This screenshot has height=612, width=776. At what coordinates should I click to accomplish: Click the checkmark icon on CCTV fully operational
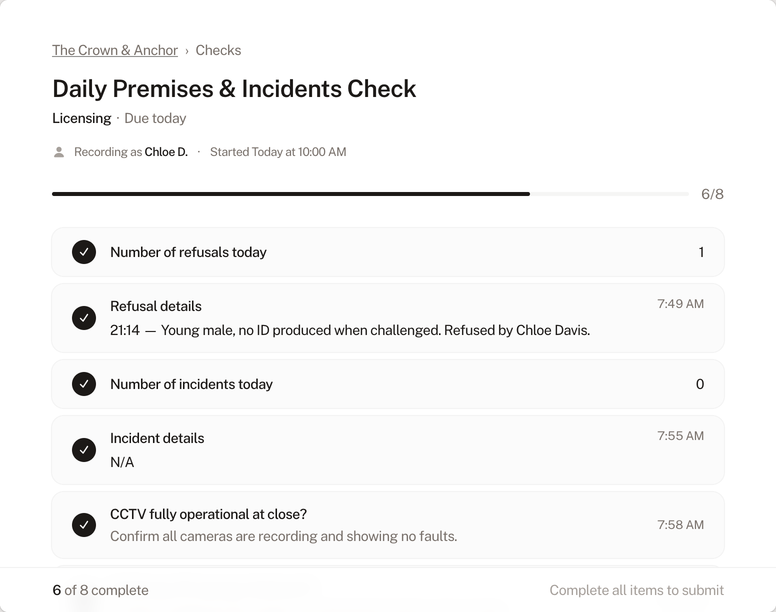(x=84, y=524)
